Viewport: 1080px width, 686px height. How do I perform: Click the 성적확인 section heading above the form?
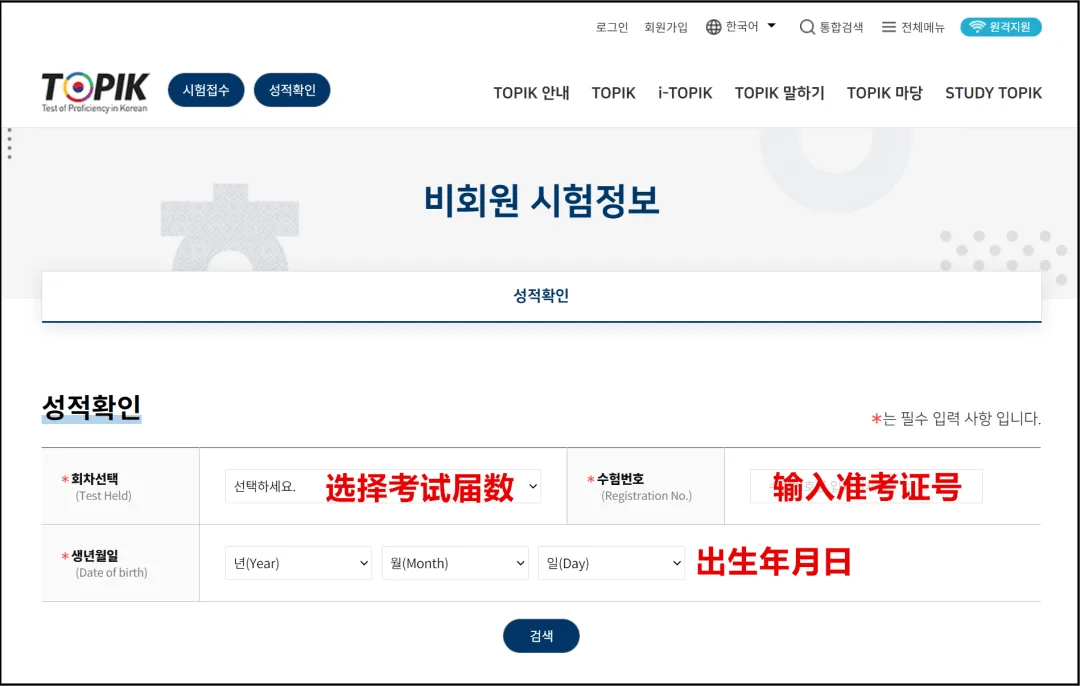point(92,407)
